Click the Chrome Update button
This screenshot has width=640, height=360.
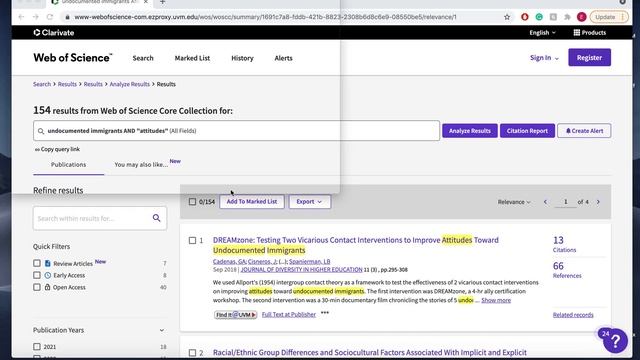[x=609, y=17]
